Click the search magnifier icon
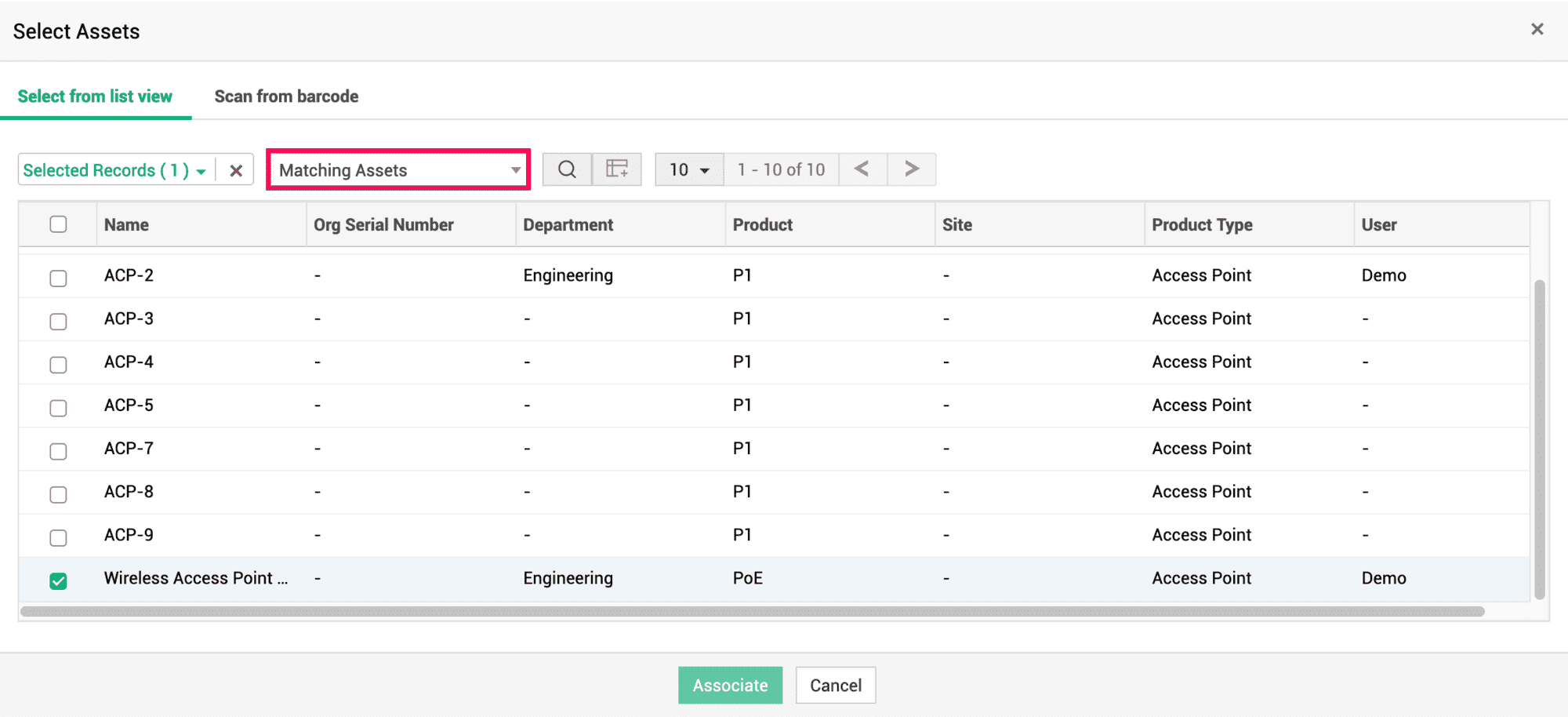Screen dimensions: 1568x717 point(566,169)
